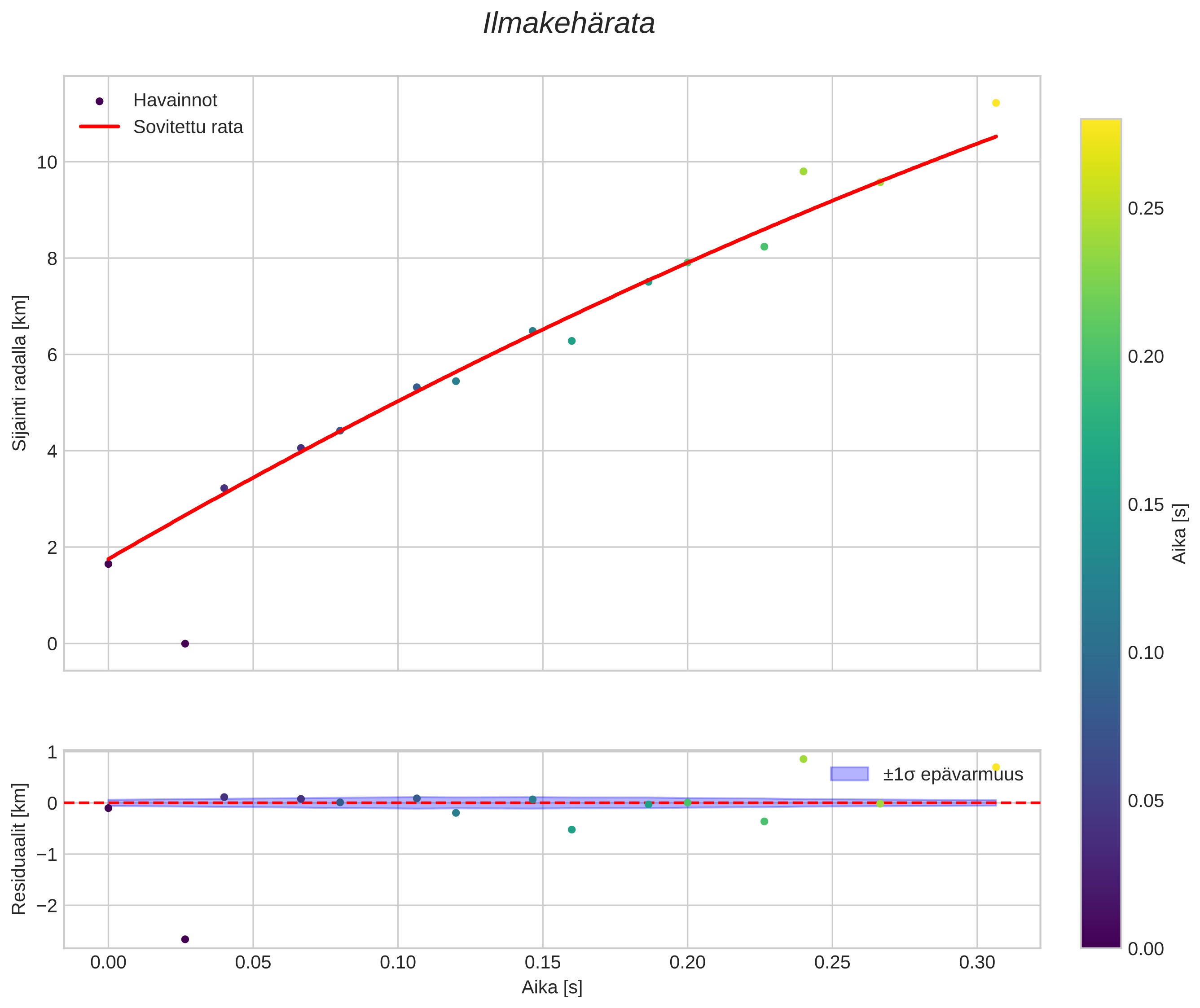1200x1008 pixels.
Task: Click the y-axis tick label 6
Action: (x=52, y=355)
